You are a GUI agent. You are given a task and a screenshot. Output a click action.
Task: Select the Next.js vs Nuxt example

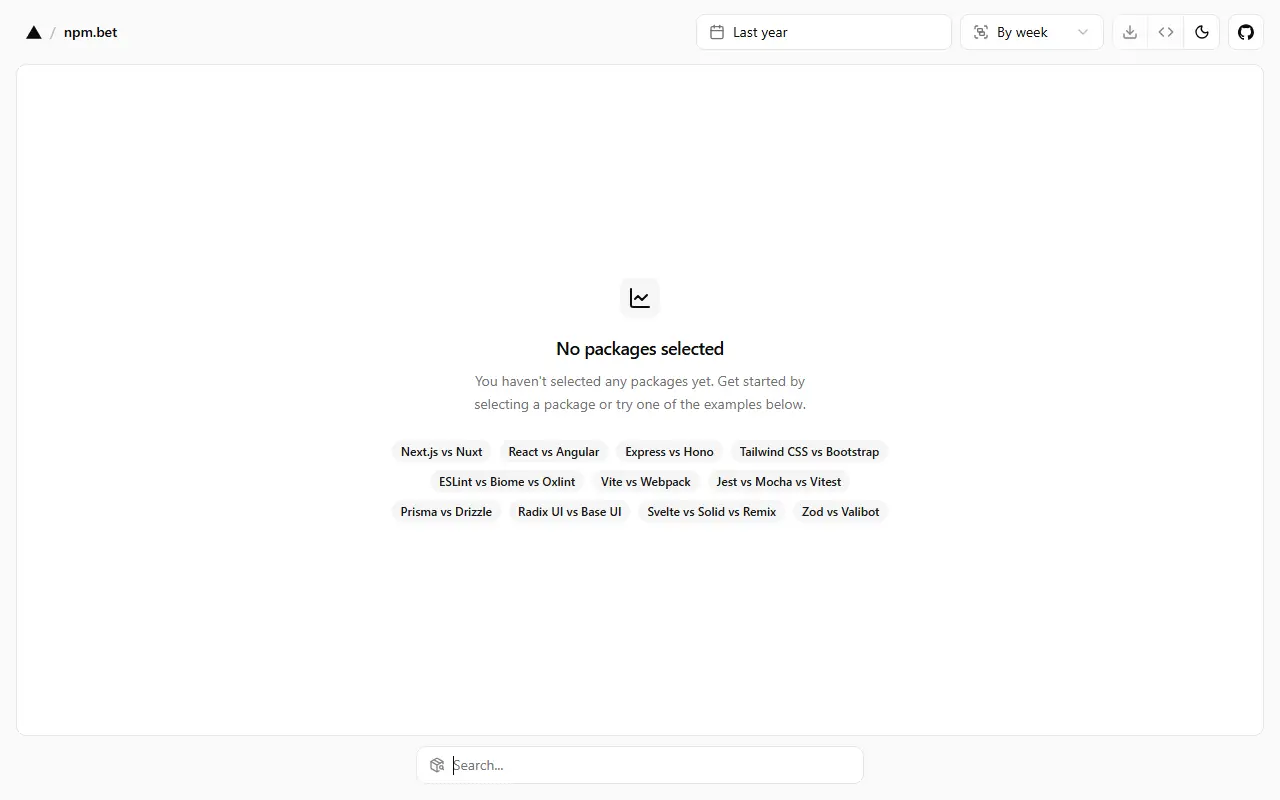click(x=442, y=452)
